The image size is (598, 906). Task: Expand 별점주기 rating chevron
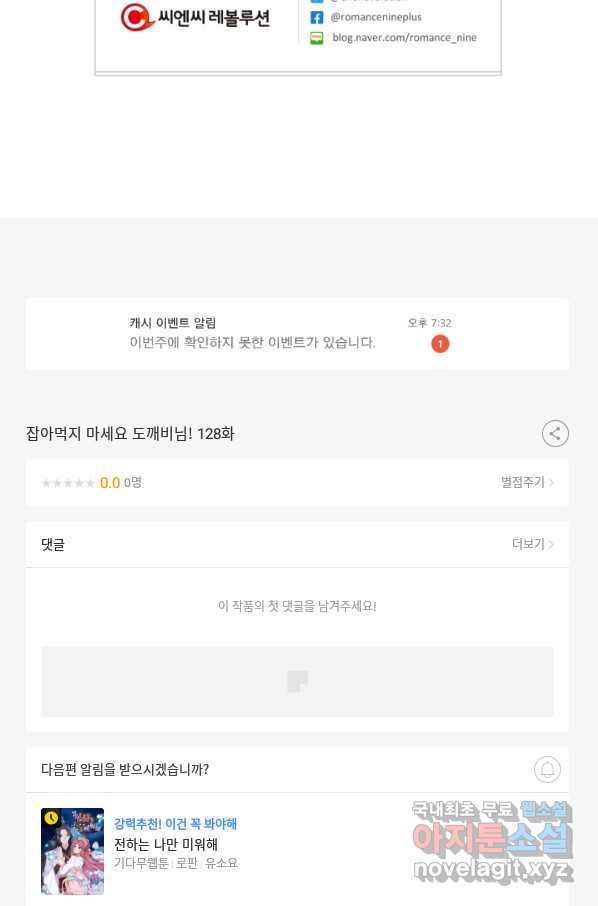pos(551,482)
